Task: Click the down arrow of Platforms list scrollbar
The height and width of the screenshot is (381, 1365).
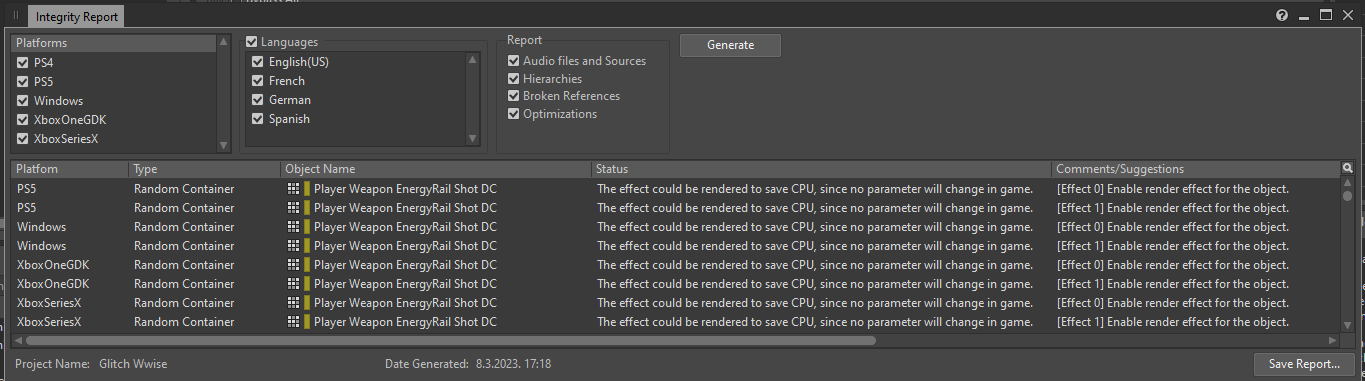Action: (x=223, y=146)
